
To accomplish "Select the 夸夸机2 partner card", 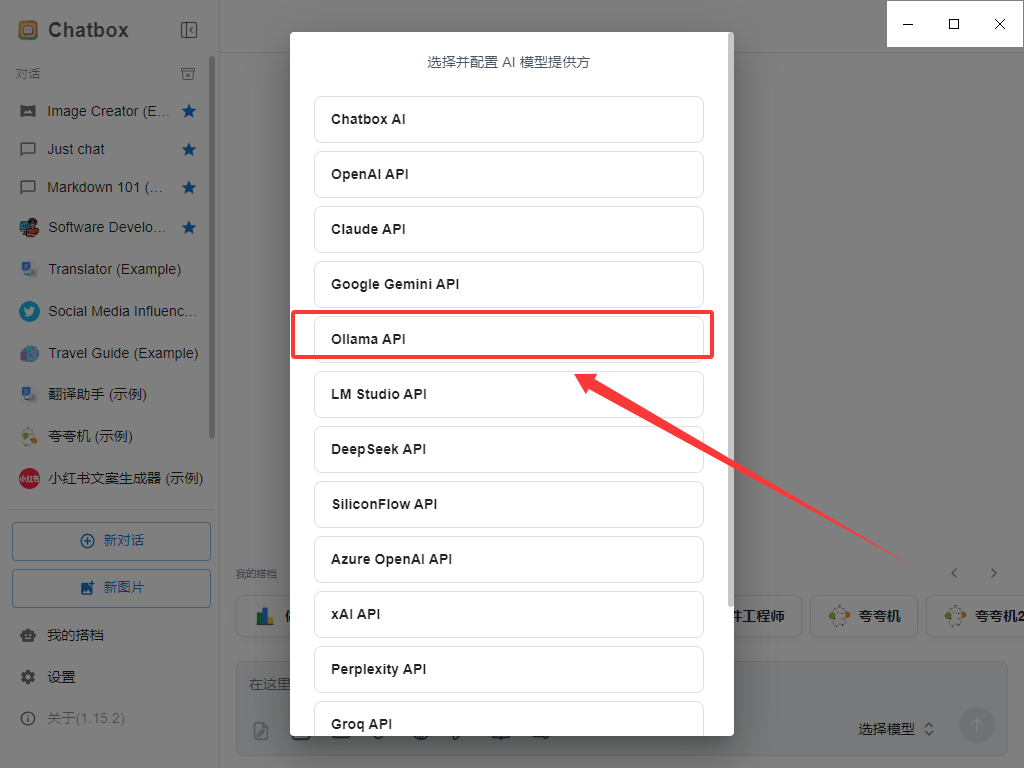I will tap(975, 616).
